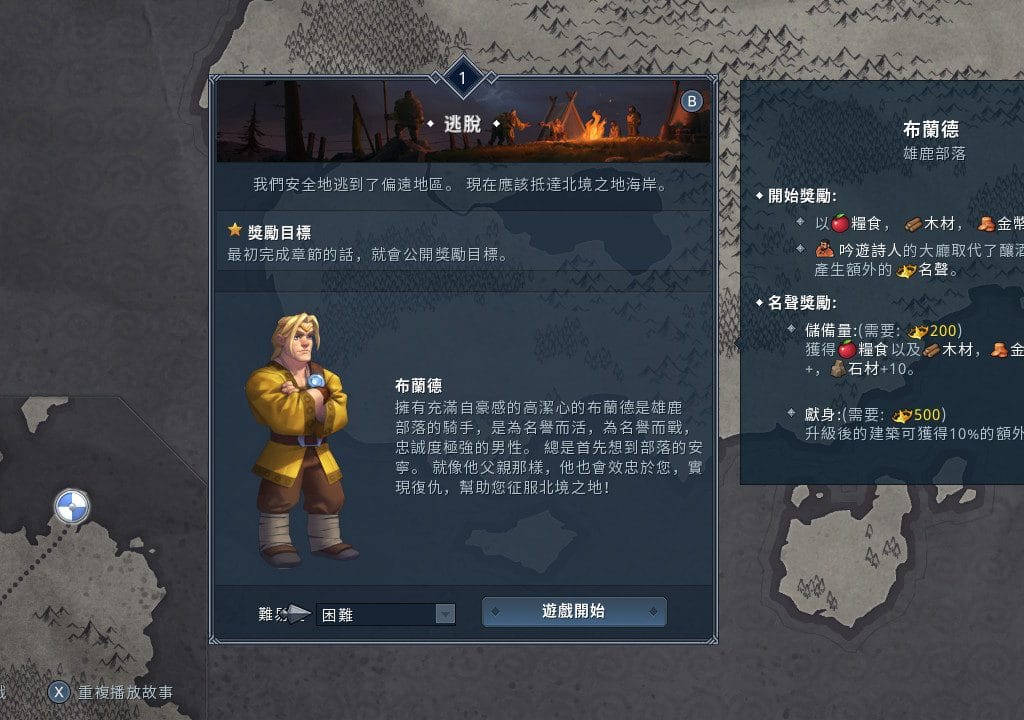Image resolution: width=1024 pixels, height=720 pixels.
Task: Click the stone icon next to 石材+10
Action: pyautogui.click(x=838, y=369)
